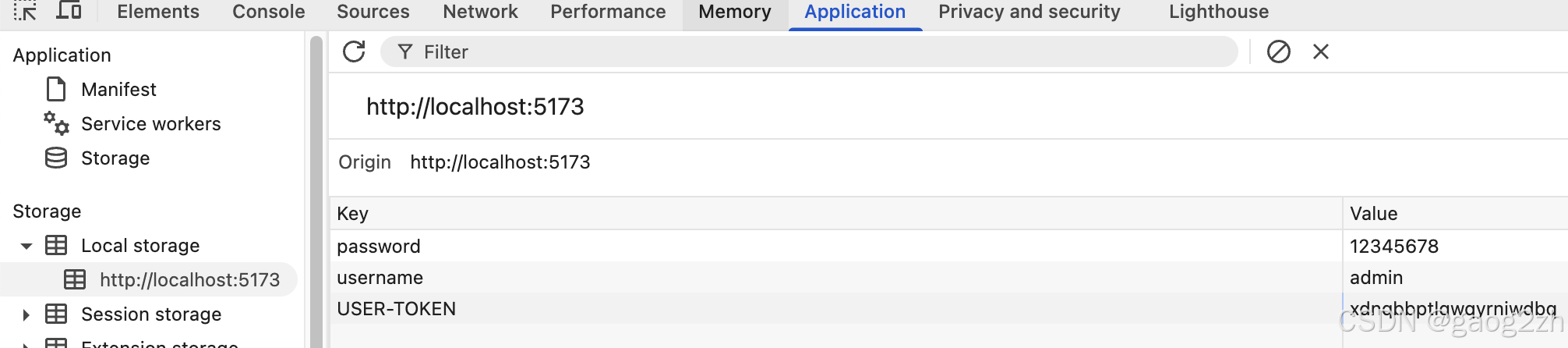Screen dimensions: 1568x348
Task: Click the Key column header
Action: (353, 214)
